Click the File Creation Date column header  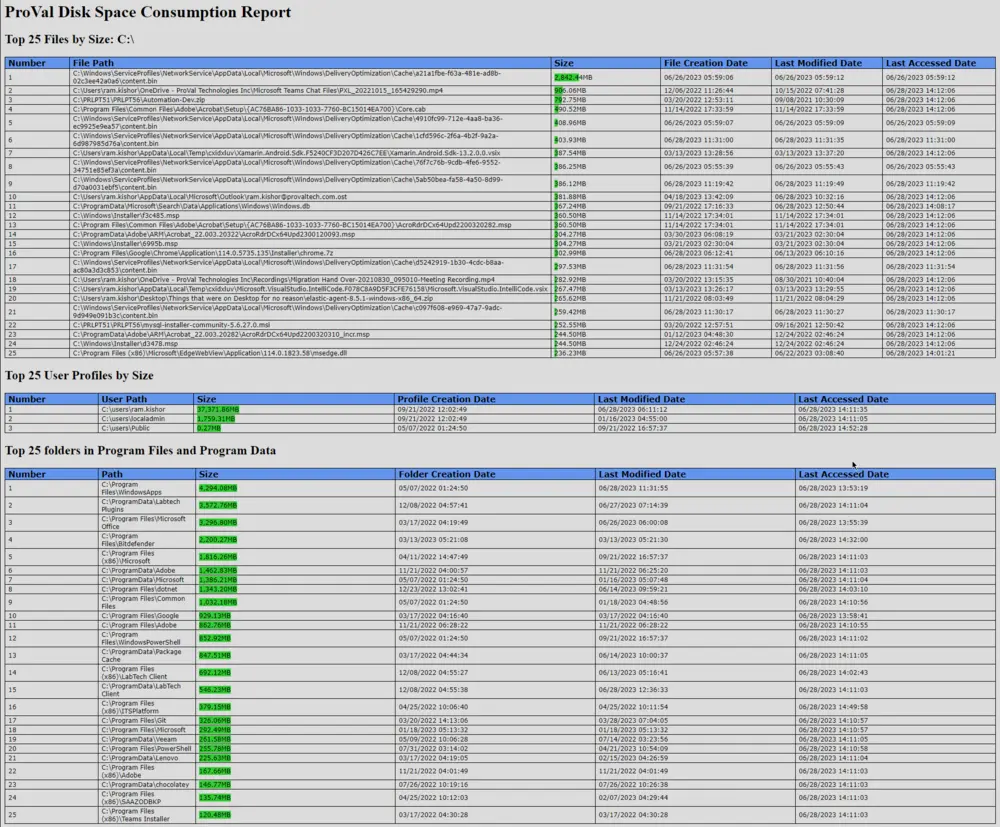tap(705, 63)
